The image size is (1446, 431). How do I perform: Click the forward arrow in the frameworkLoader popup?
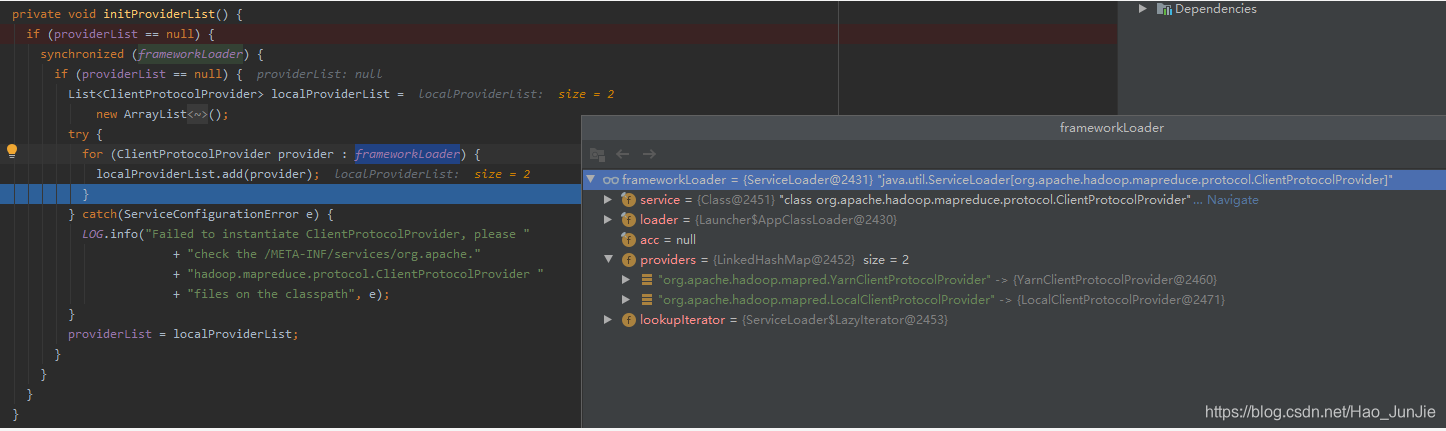tap(649, 154)
